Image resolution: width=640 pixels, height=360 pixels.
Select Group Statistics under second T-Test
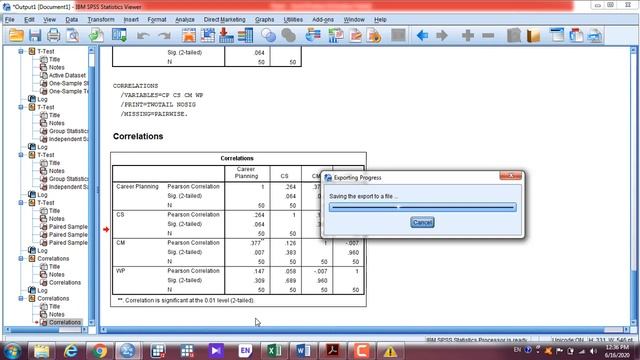pos(68,131)
